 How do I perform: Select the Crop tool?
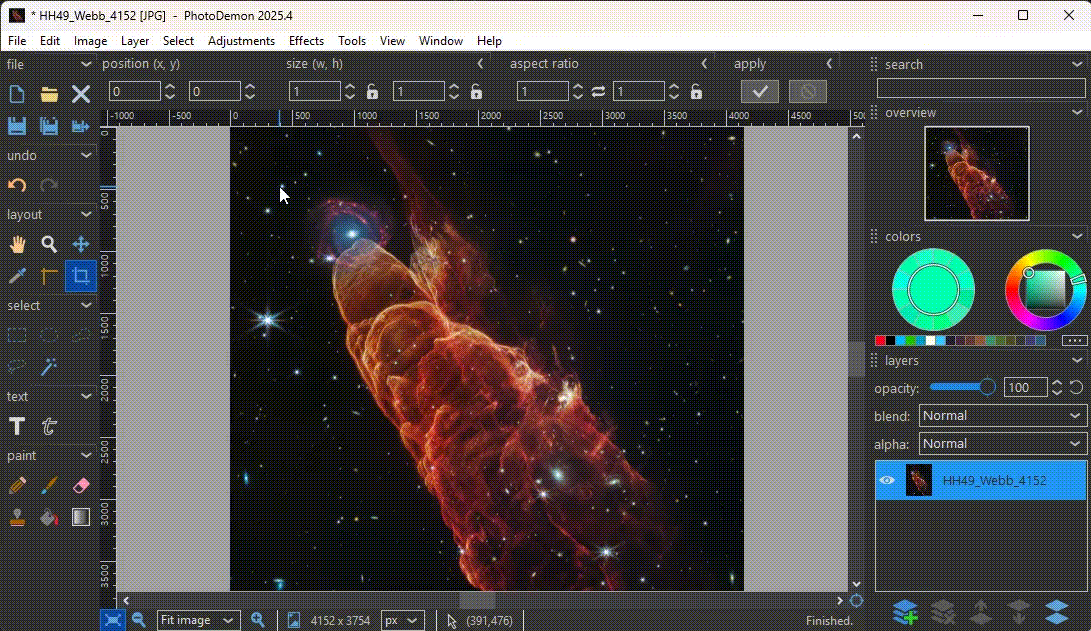pos(81,276)
